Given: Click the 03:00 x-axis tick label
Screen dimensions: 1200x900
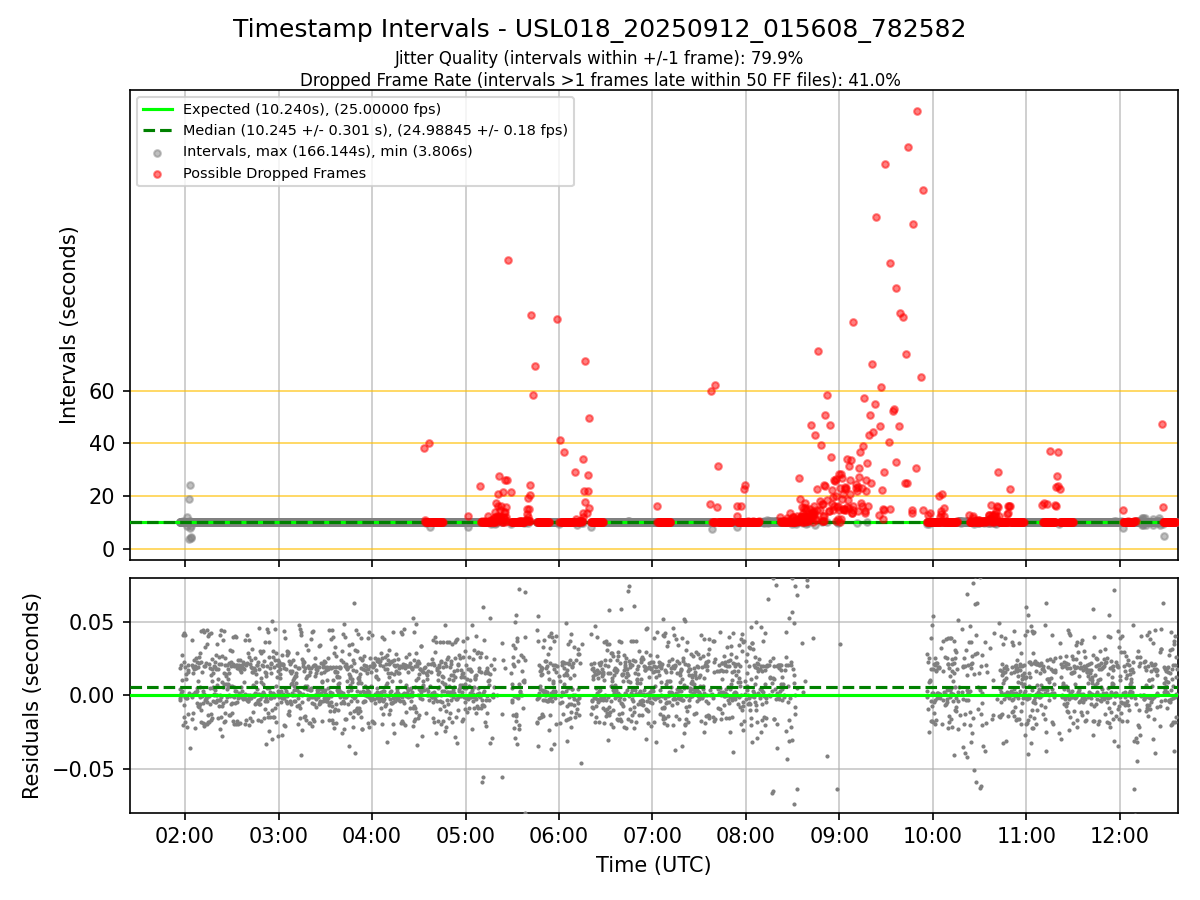Looking at the screenshot, I should click(x=278, y=834).
